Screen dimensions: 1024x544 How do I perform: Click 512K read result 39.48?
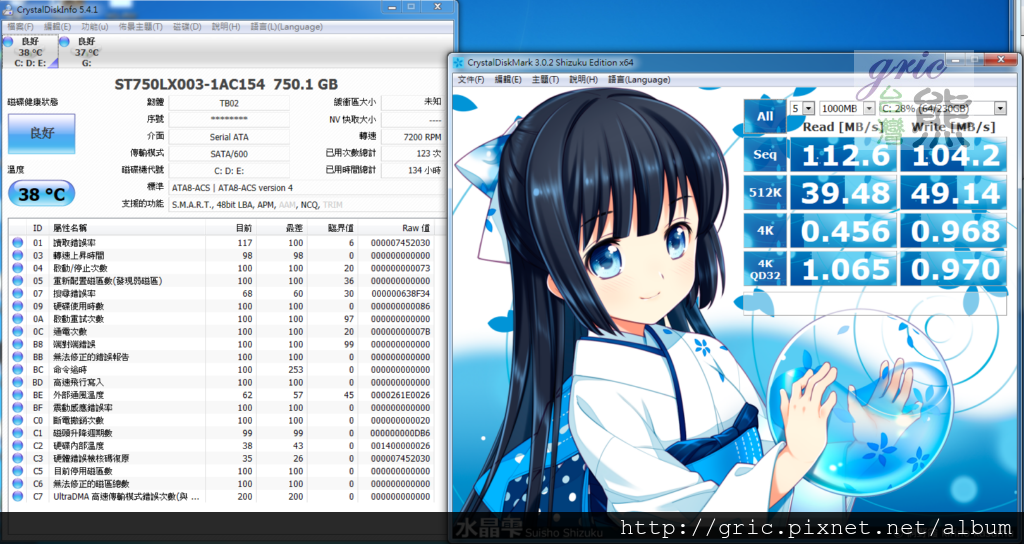pos(844,193)
